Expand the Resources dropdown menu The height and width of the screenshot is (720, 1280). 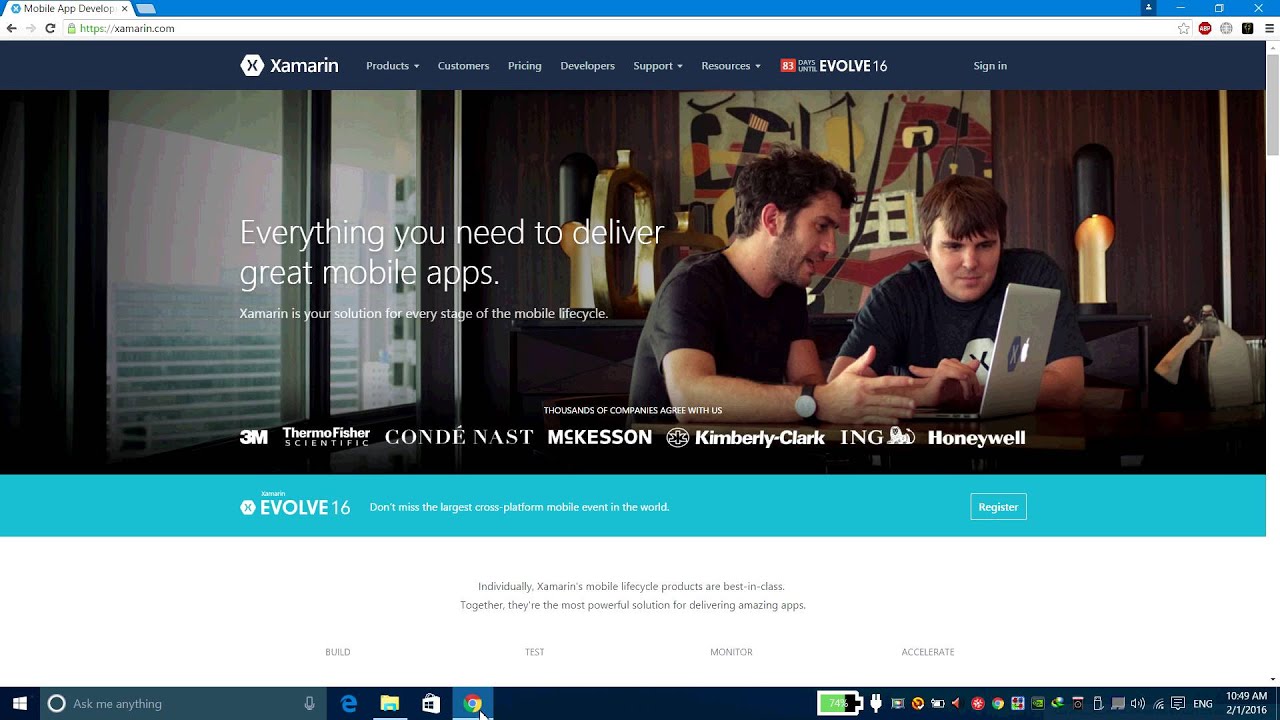coord(731,66)
